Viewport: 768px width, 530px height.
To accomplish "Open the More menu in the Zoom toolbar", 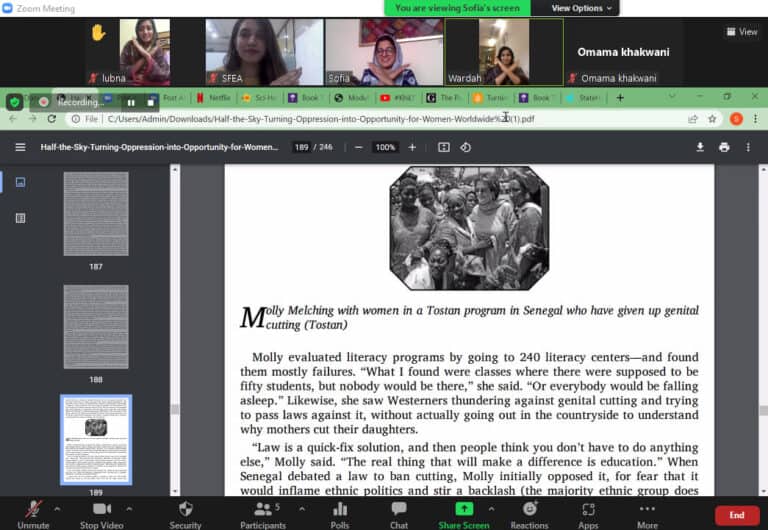I will point(647,510).
